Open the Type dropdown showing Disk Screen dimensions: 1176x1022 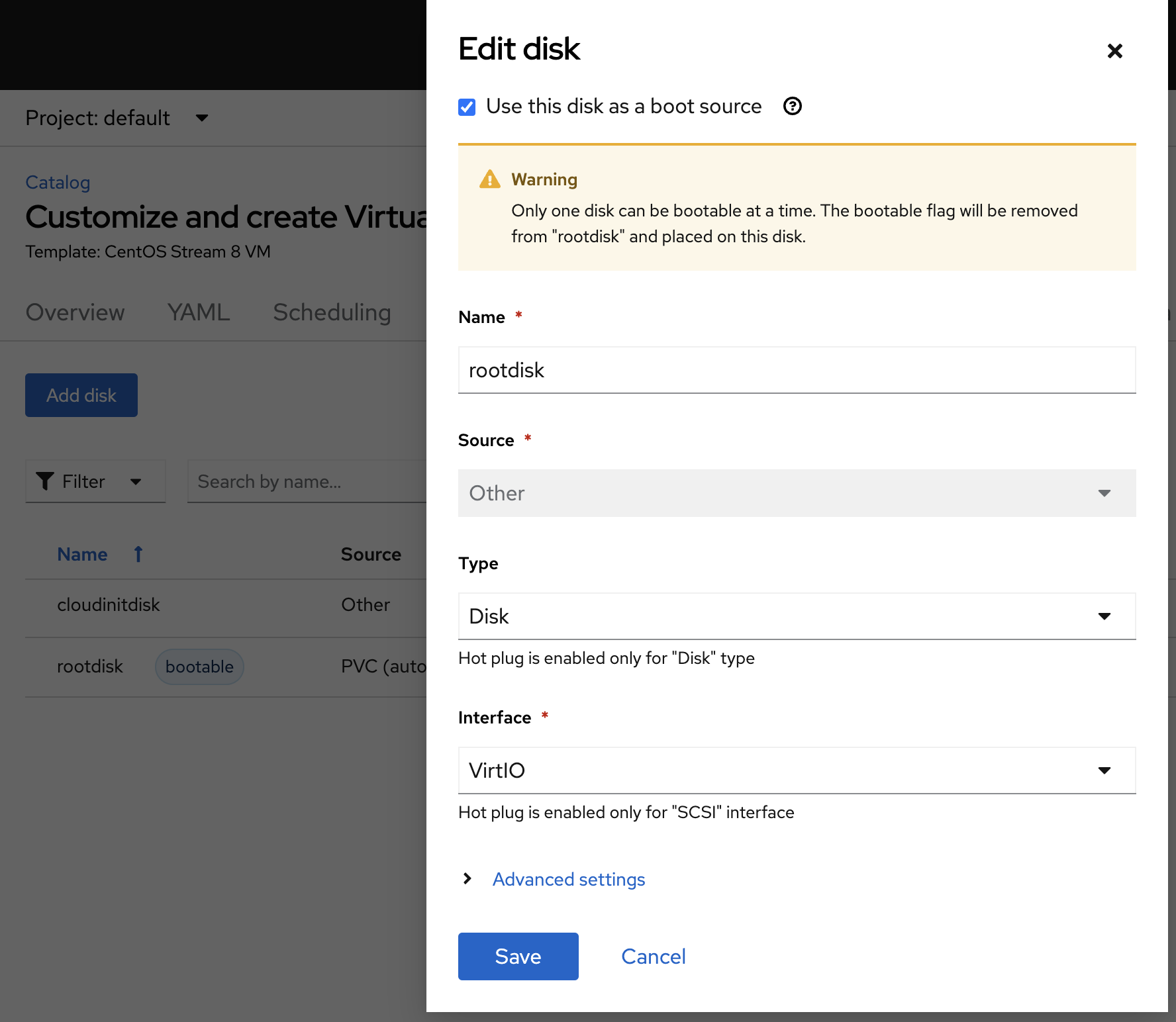point(797,616)
